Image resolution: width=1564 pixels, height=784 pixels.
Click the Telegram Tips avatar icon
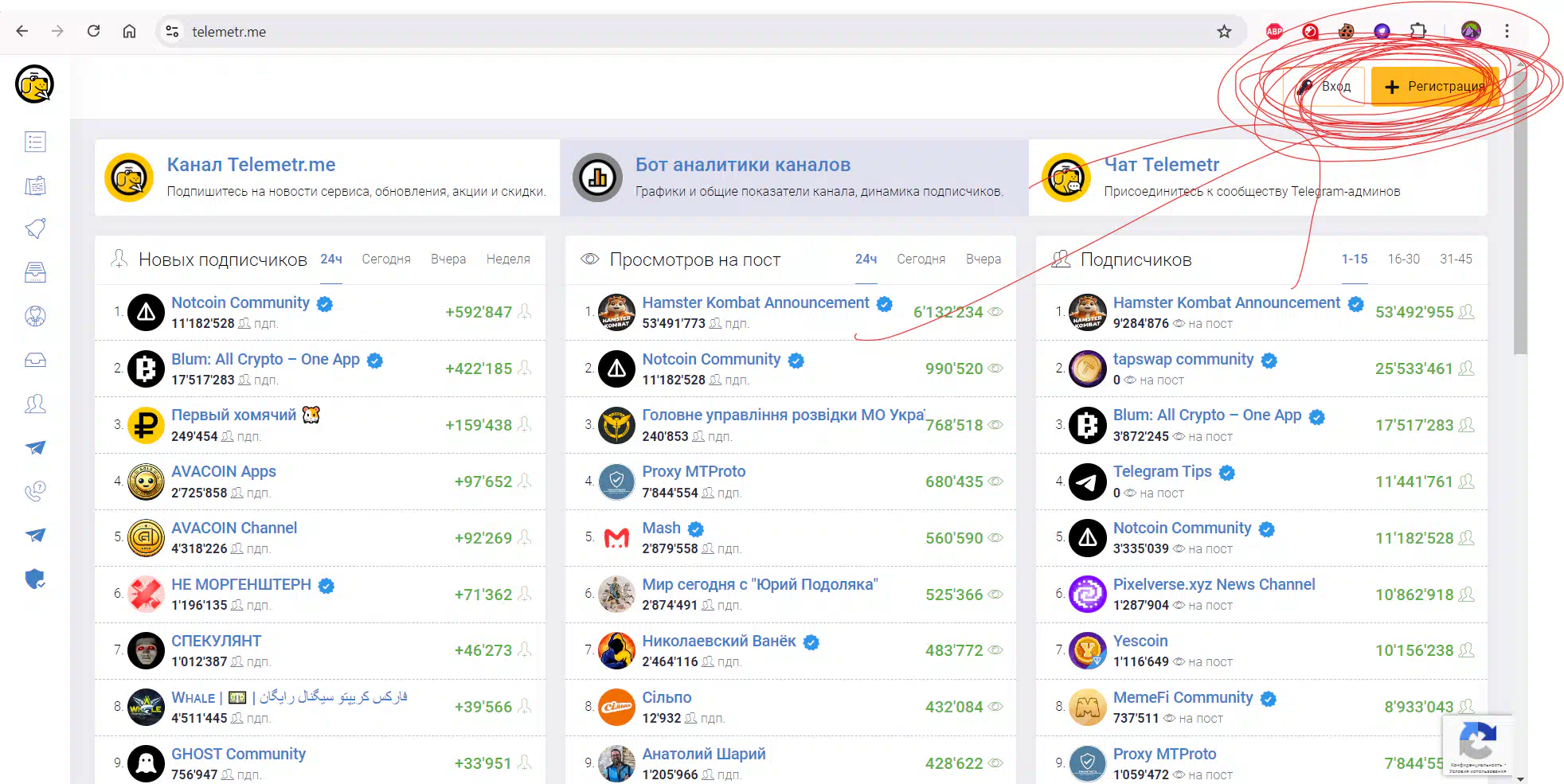[x=1088, y=482]
